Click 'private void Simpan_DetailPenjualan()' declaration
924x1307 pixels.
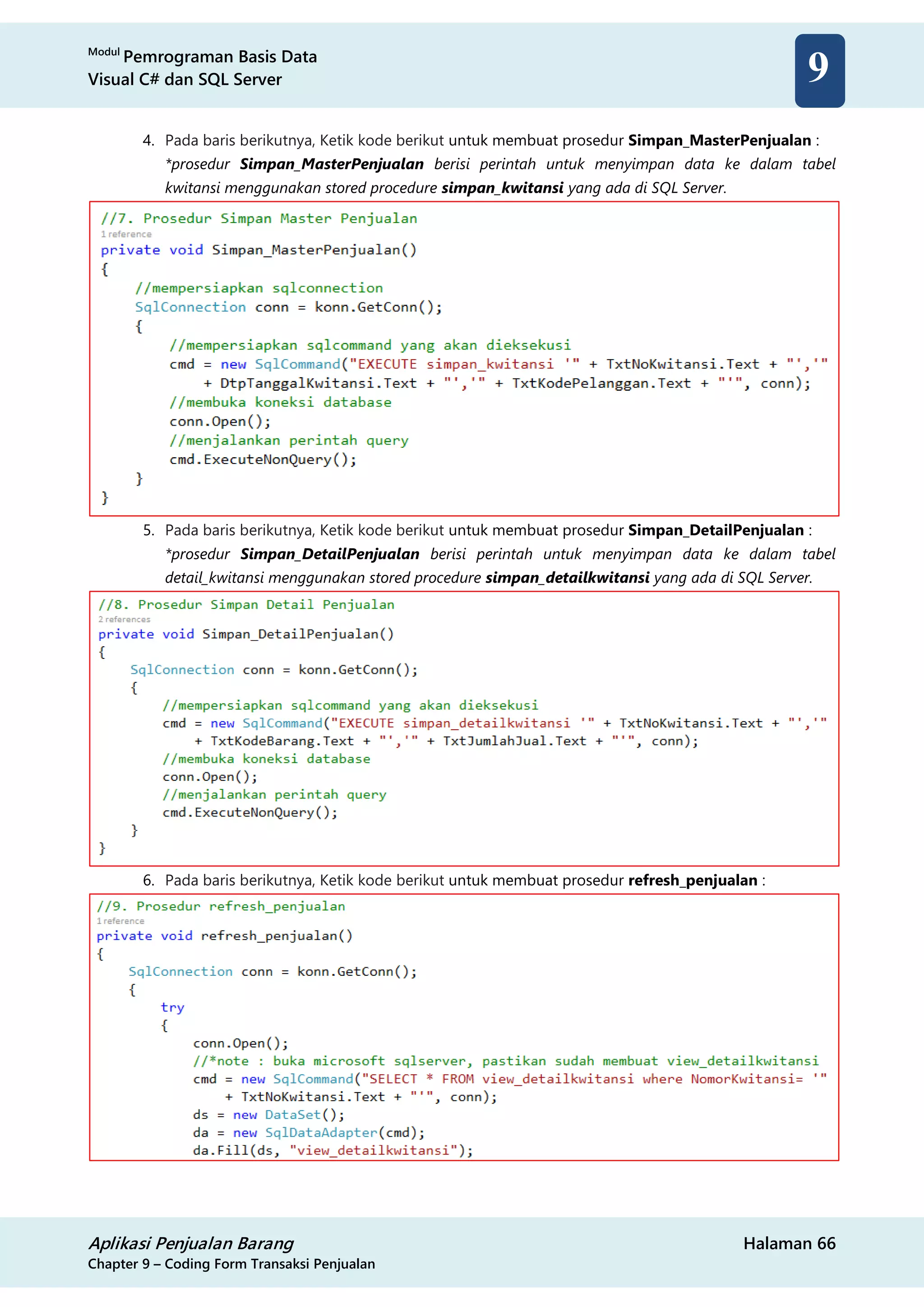click(246, 634)
